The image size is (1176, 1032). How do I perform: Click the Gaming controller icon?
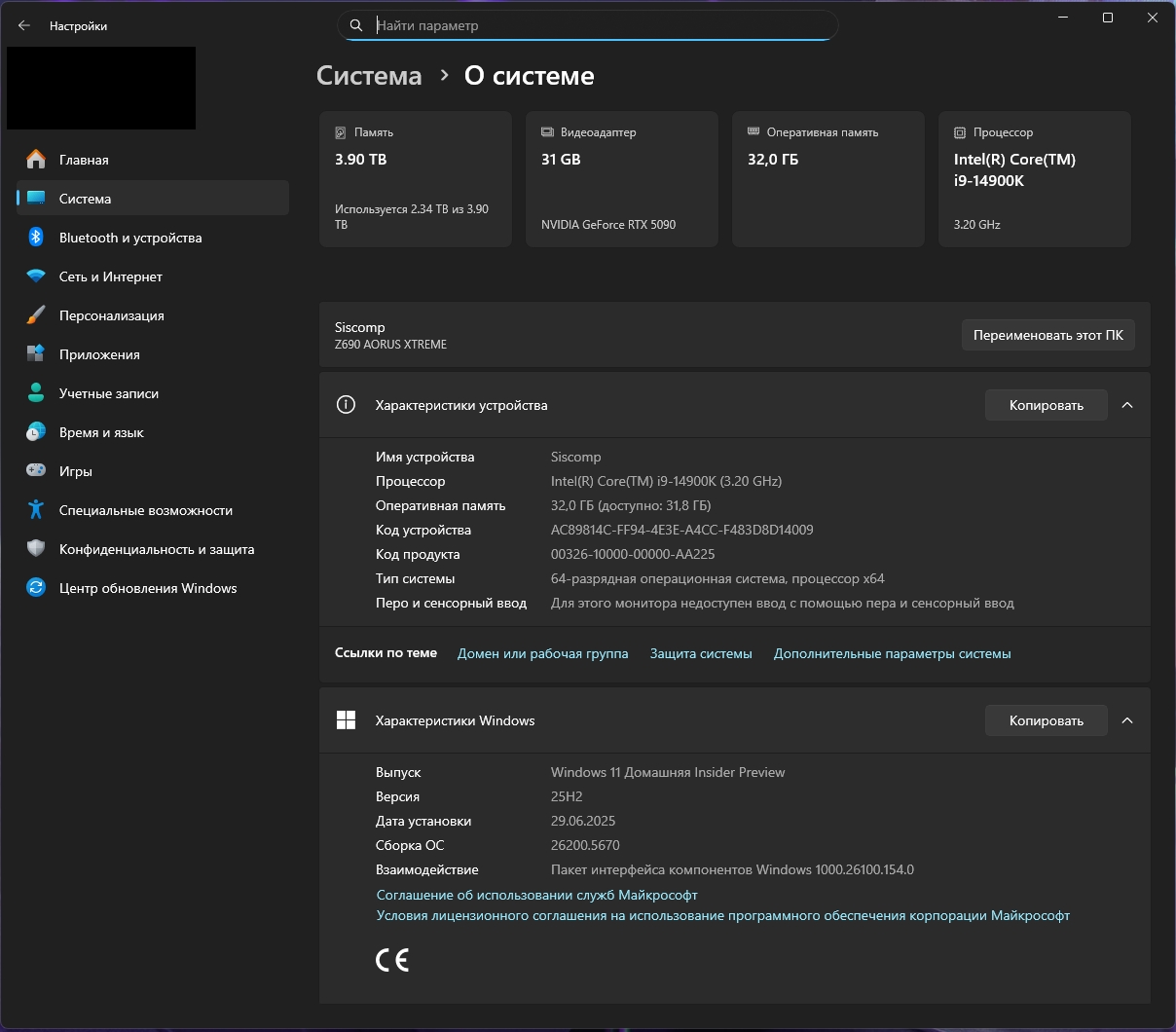point(36,471)
